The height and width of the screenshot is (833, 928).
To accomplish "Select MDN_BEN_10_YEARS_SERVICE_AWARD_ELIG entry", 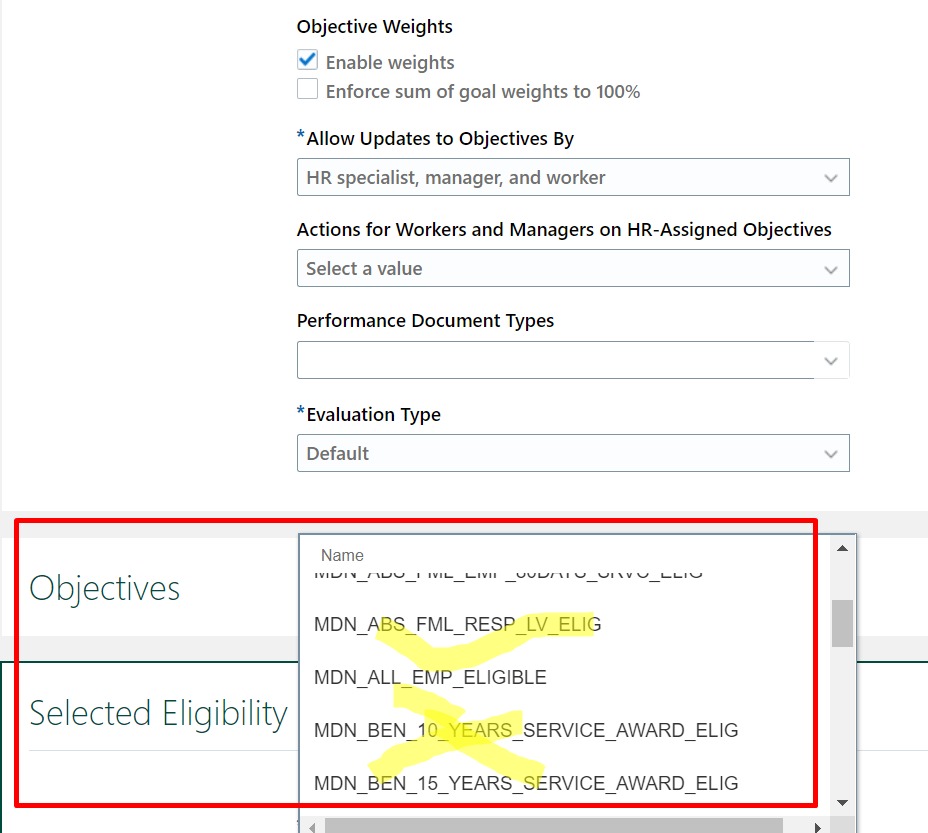I will coord(527,730).
